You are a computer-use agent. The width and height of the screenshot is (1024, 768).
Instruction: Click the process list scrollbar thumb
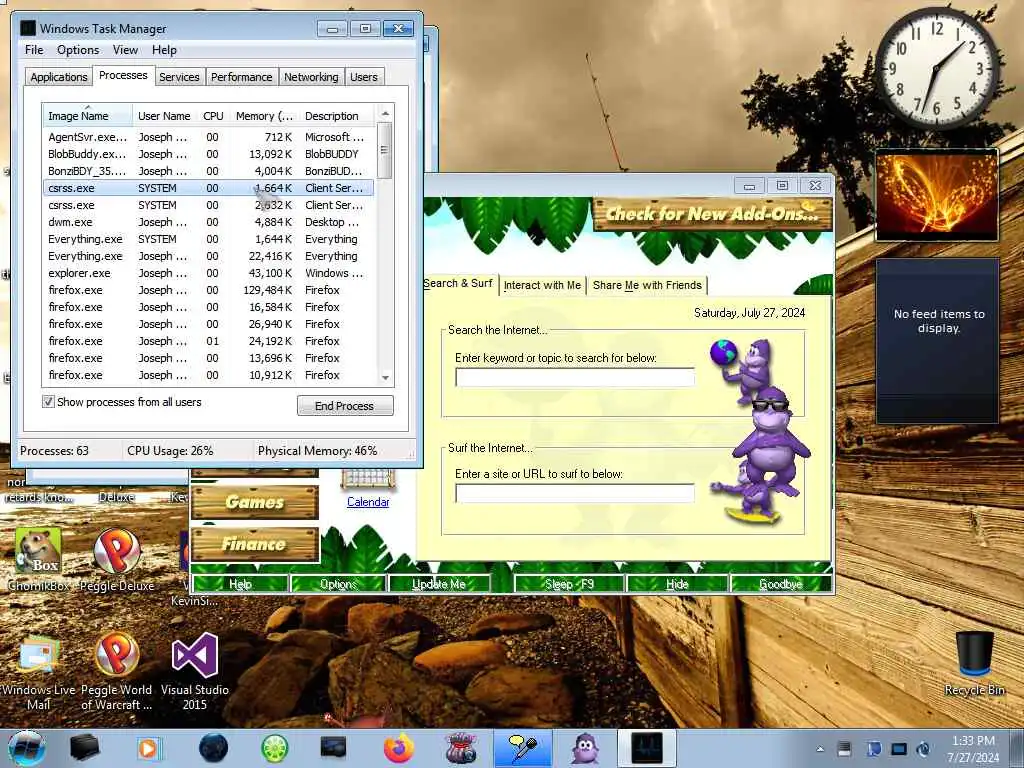(385, 150)
